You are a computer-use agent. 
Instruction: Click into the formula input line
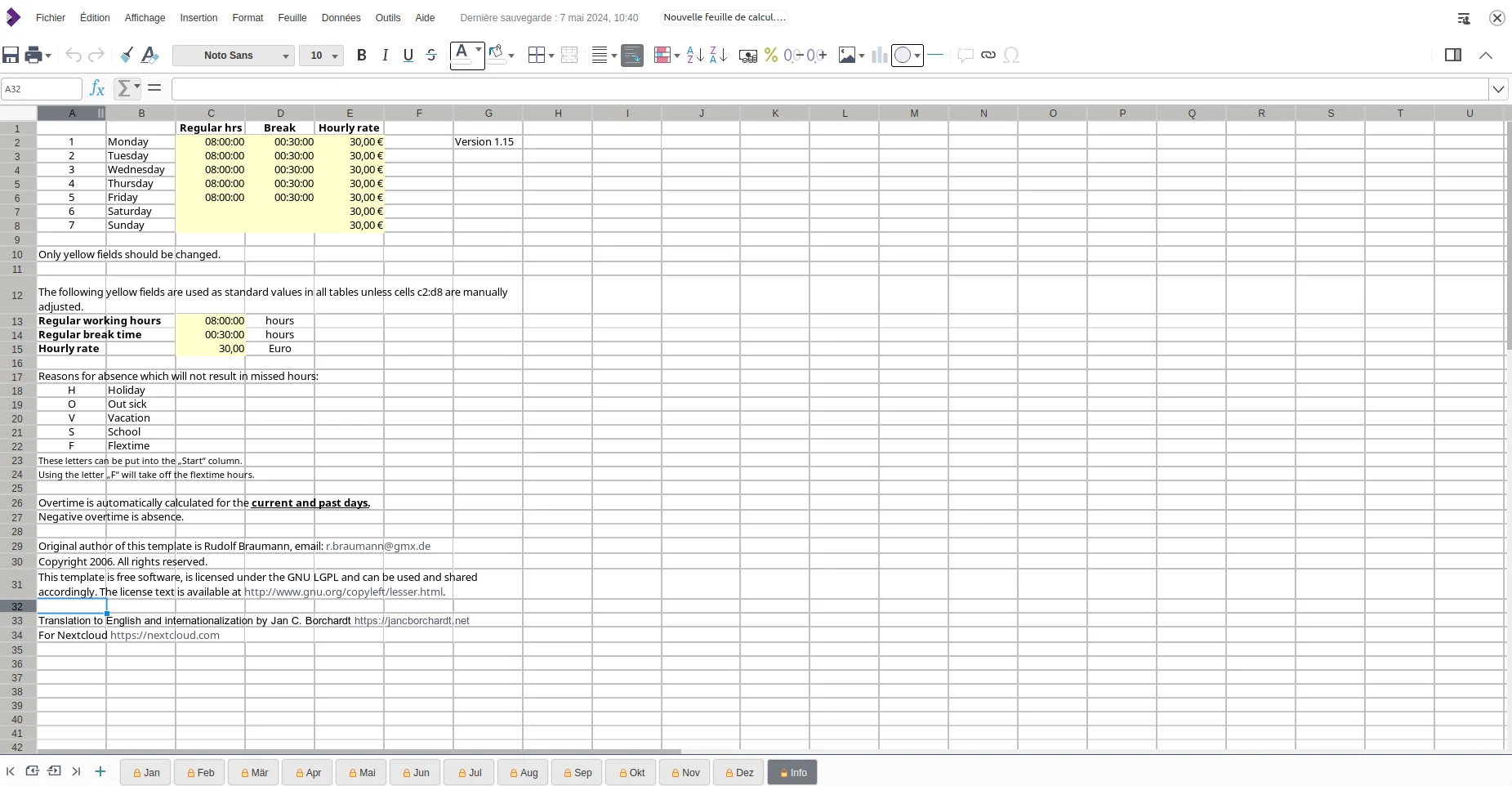tap(830, 89)
